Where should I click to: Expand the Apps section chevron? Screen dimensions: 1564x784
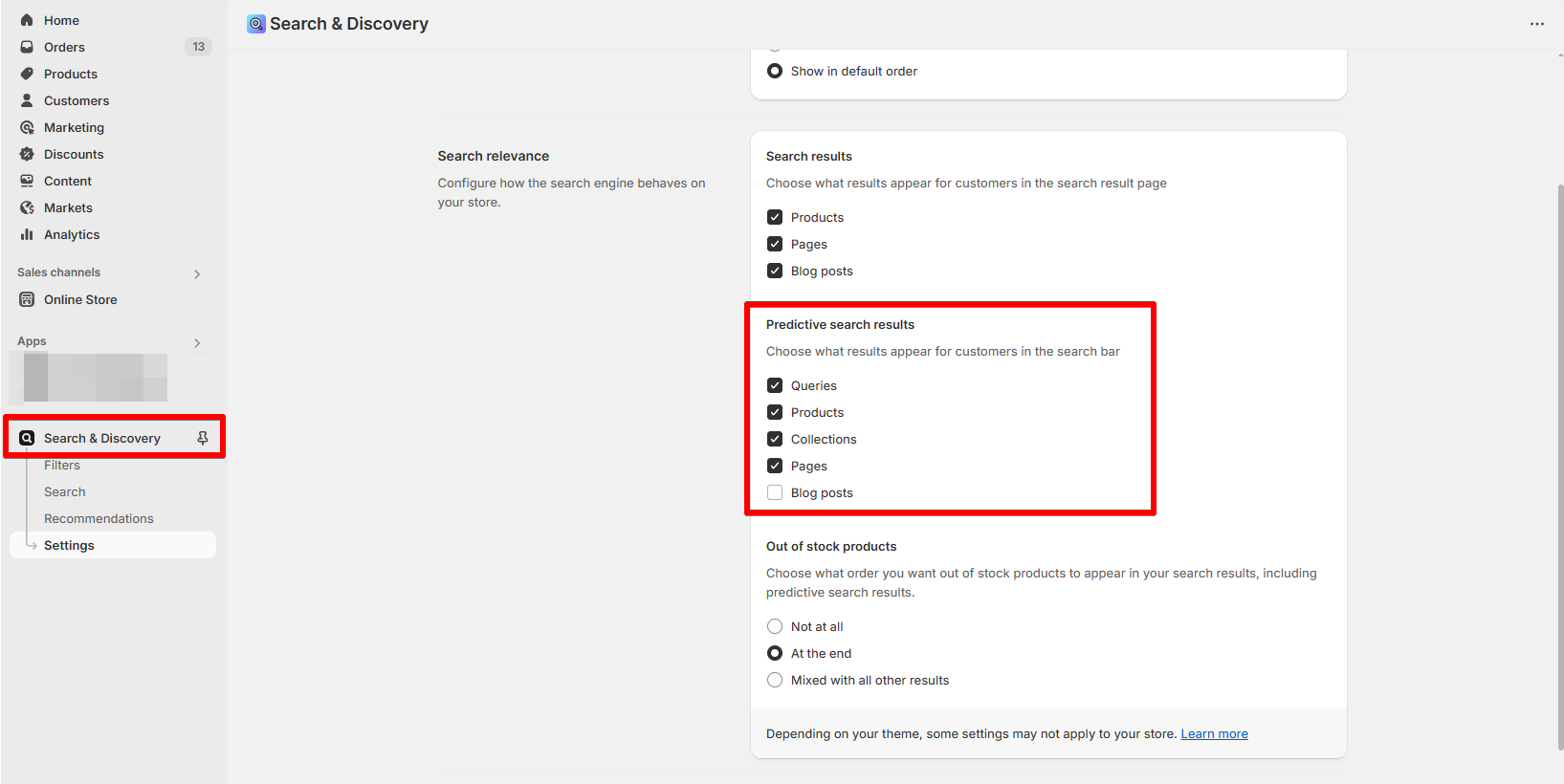tap(197, 343)
